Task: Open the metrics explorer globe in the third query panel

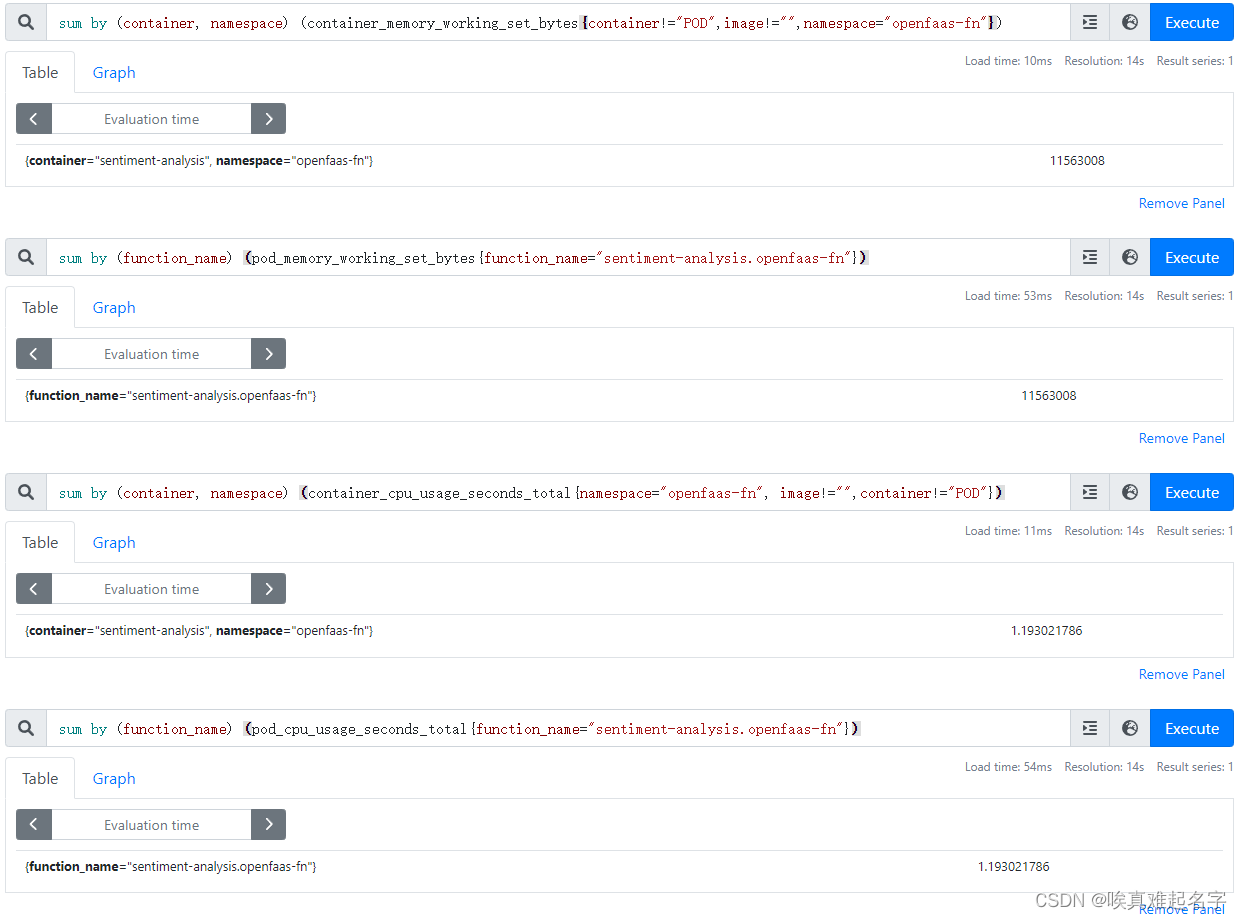Action: click(x=1129, y=492)
